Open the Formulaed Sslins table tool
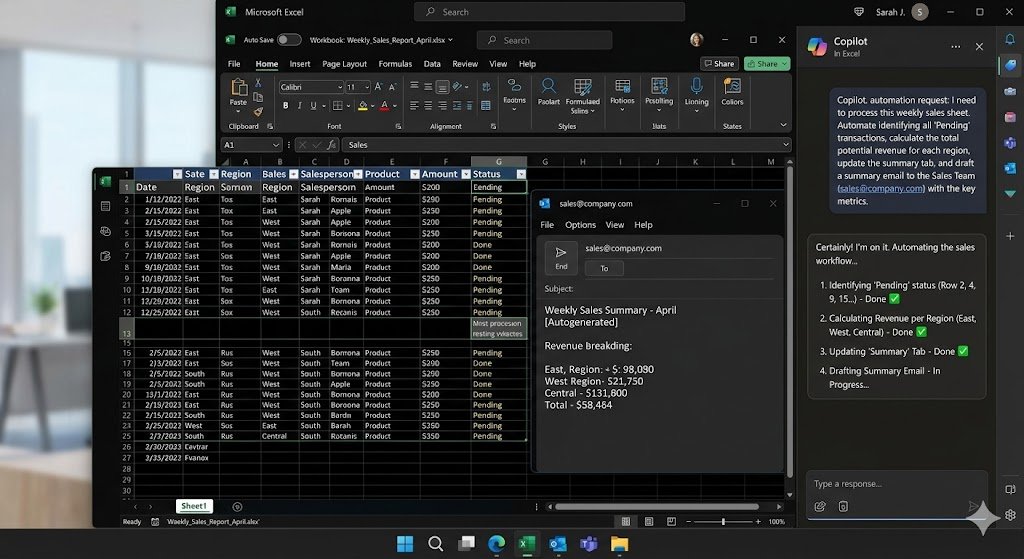Screen dimensions: 1024x559 pyautogui.click(x=583, y=95)
